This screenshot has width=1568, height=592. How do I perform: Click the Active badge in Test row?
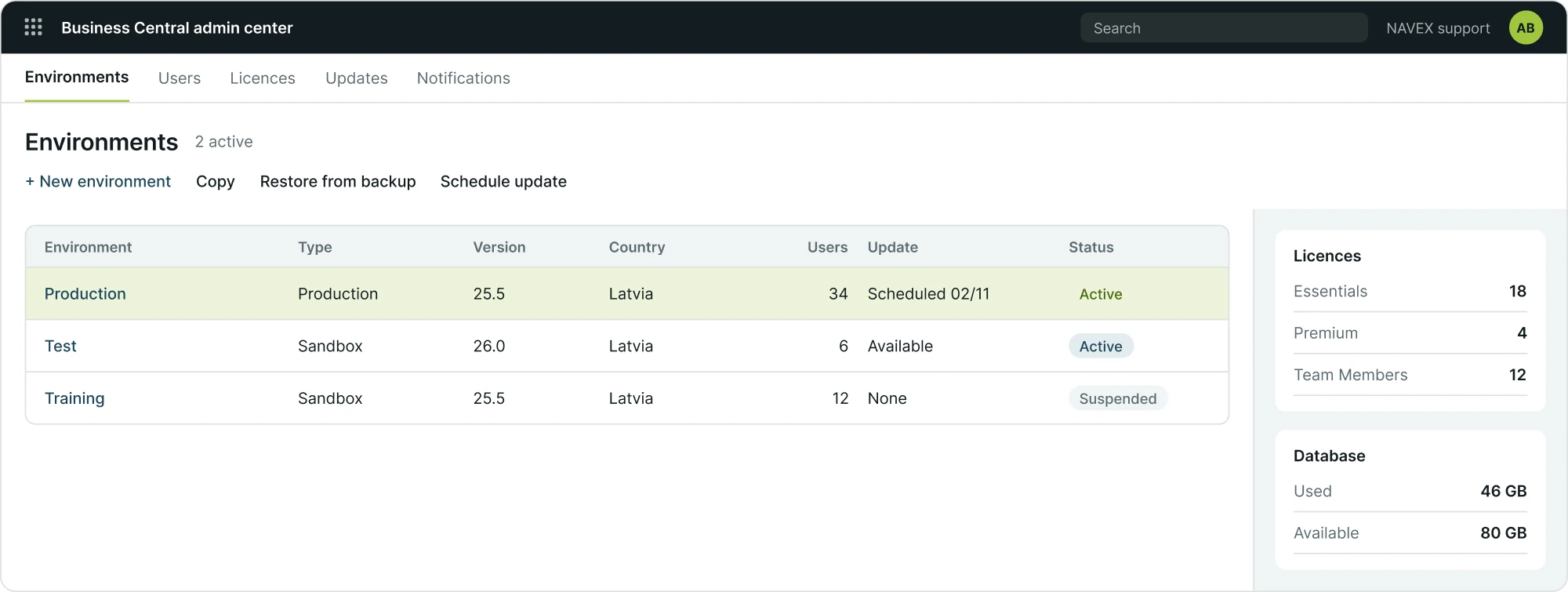1101,347
